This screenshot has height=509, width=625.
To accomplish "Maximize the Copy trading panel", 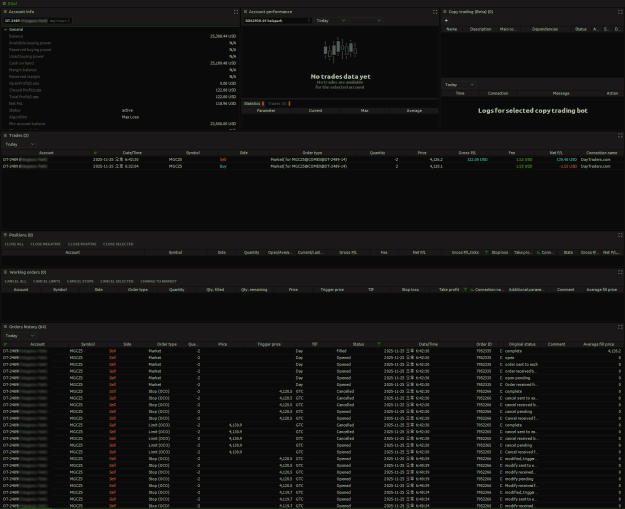I will [x=620, y=12].
